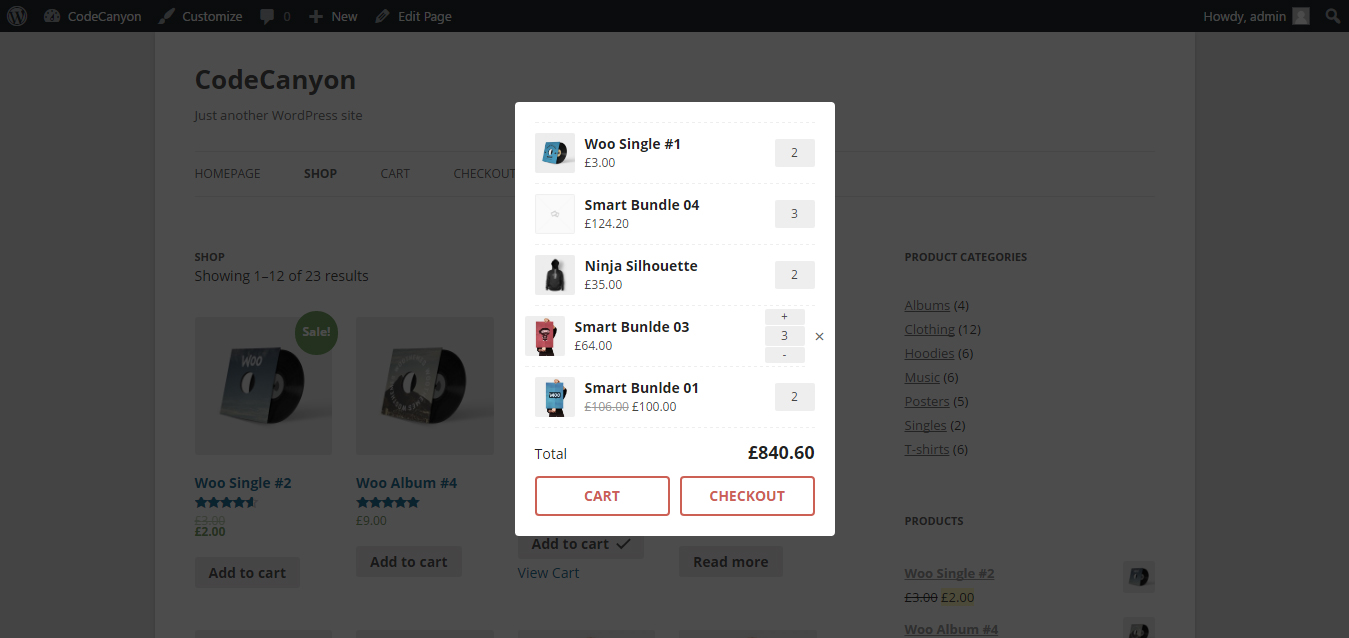Image resolution: width=1349 pixels, height=638 pixels.
Task: Increase Smart Bunlde 03 quantity with plus
Action: coord(784,317)
